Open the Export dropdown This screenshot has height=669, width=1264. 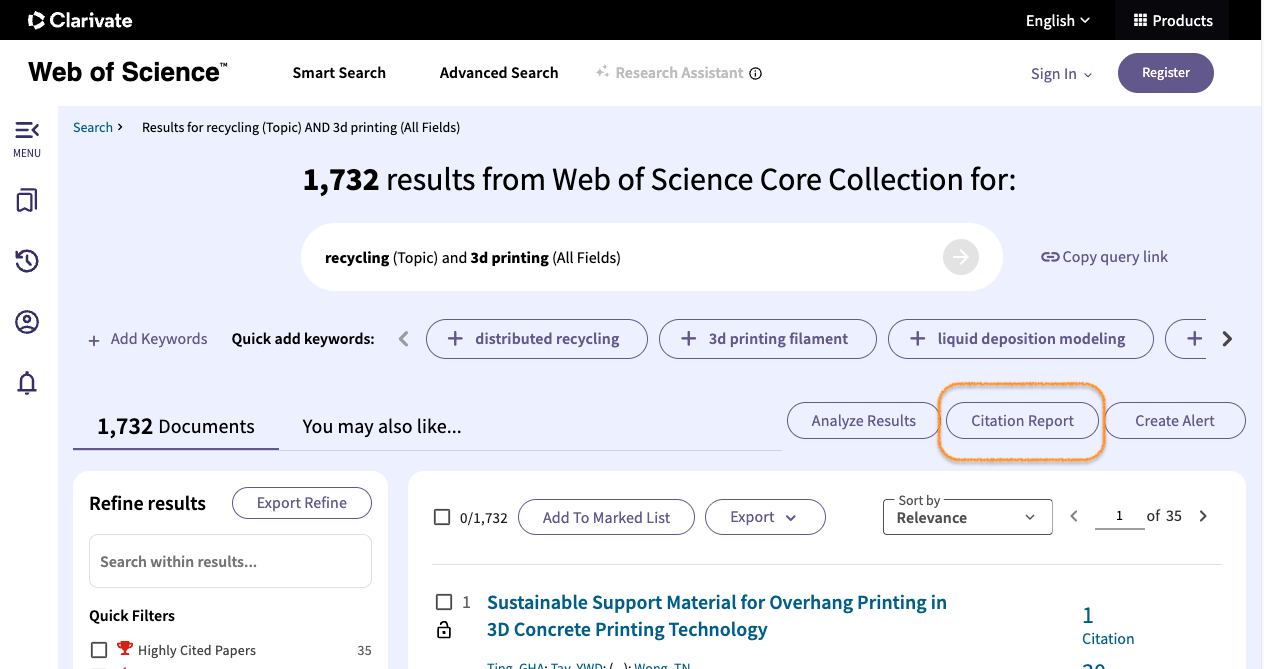(765, 517)
